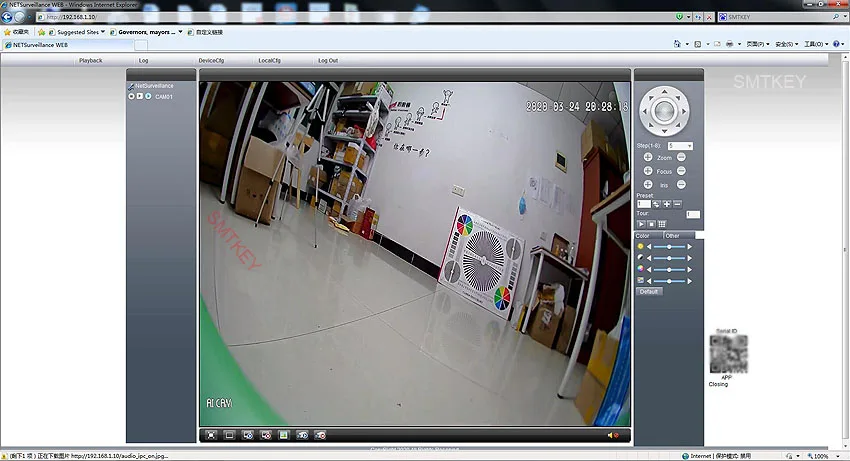Viewport: 850px width, 461px height.
Task: Toggle the muted audio speaker icon
Action: point(613,435)
